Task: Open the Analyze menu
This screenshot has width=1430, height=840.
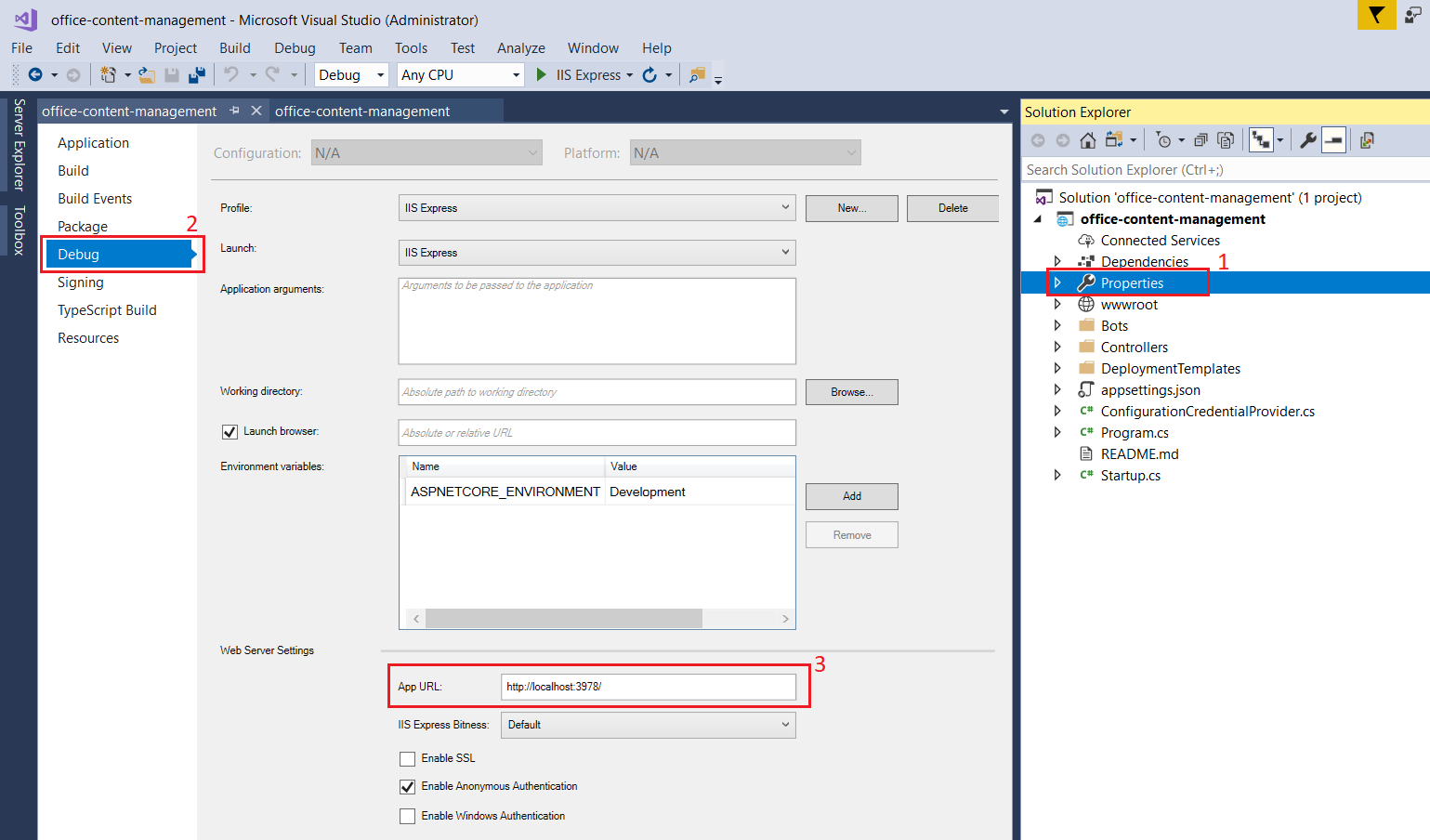Action: click(x=520, y=48)
